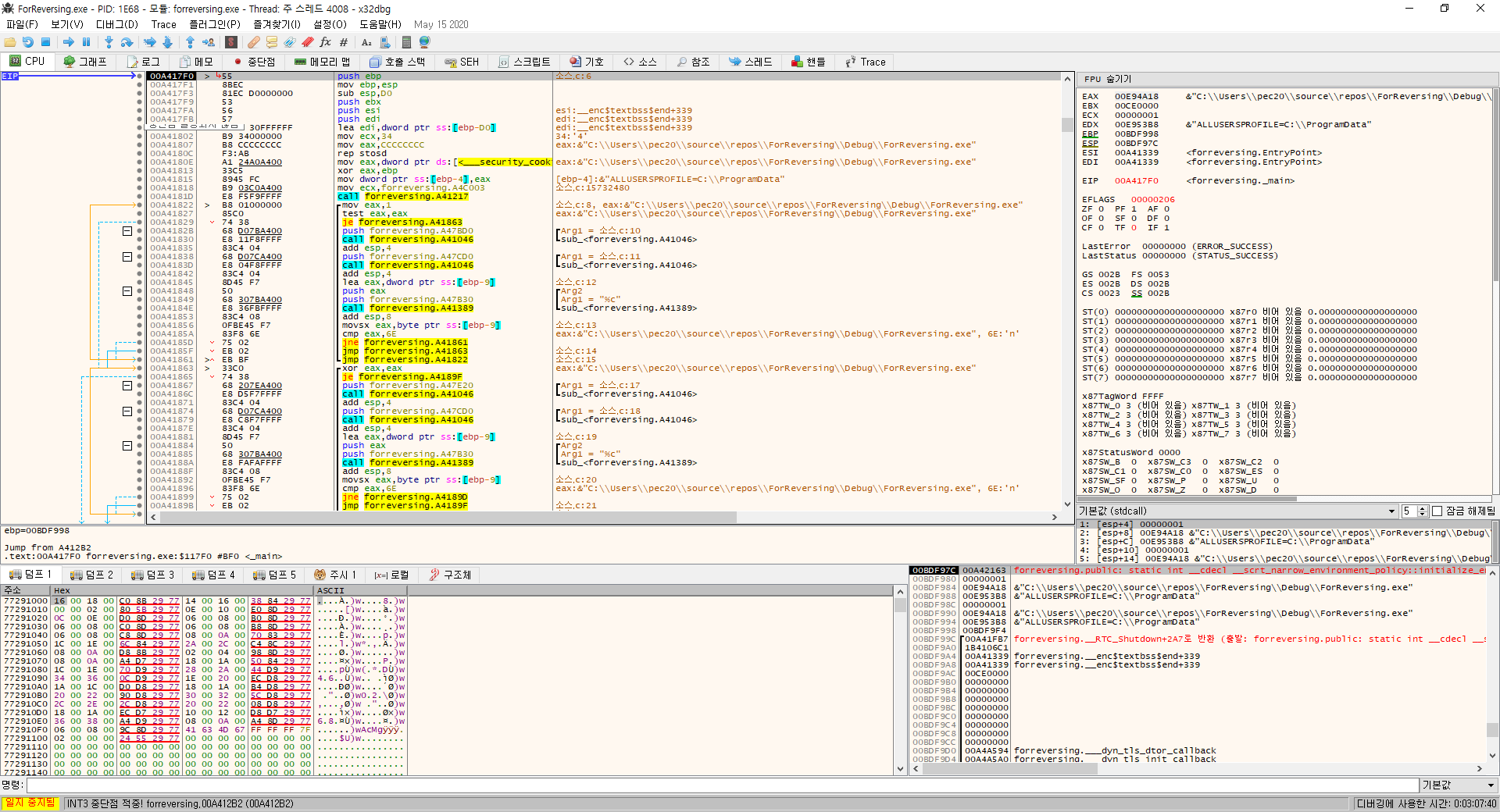
Task: Open the 디버그(D) menu
Action: (117, 24)
